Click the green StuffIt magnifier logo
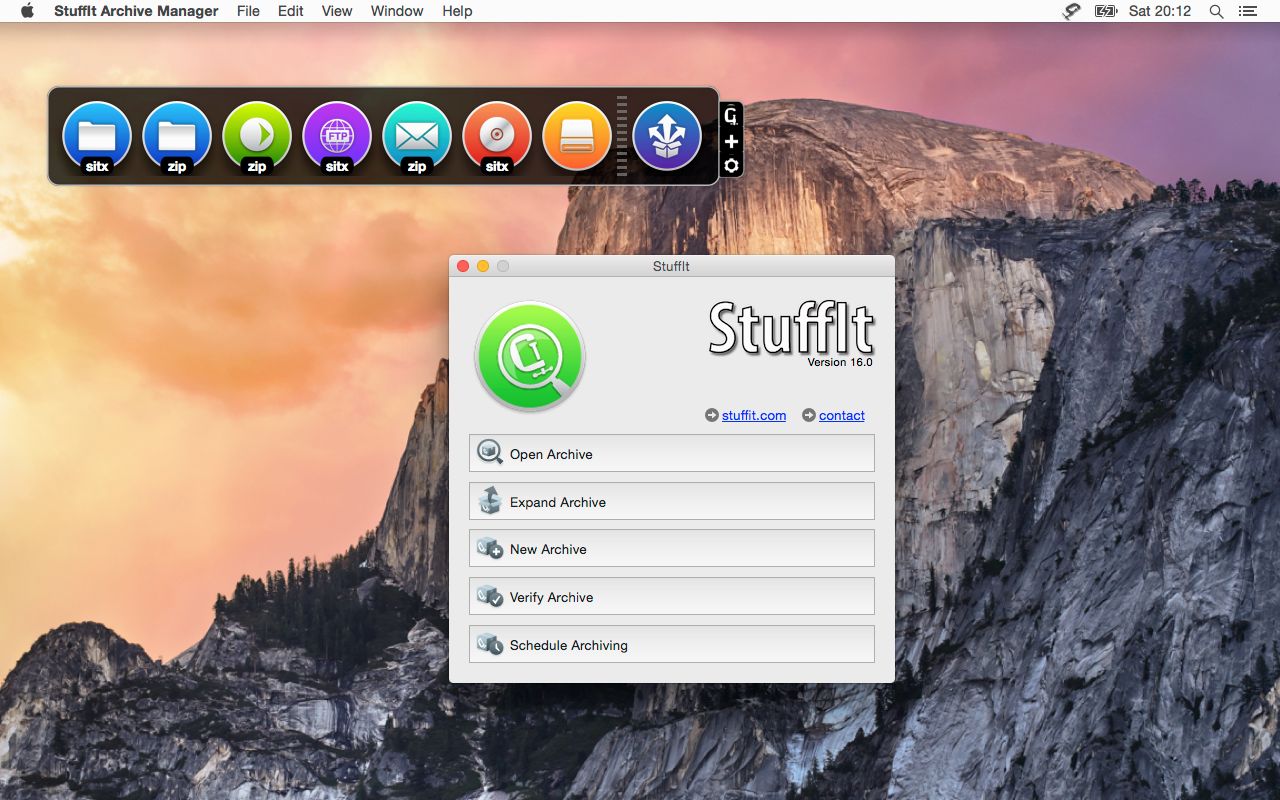The image size is (1280, 800). pos(530,357)
